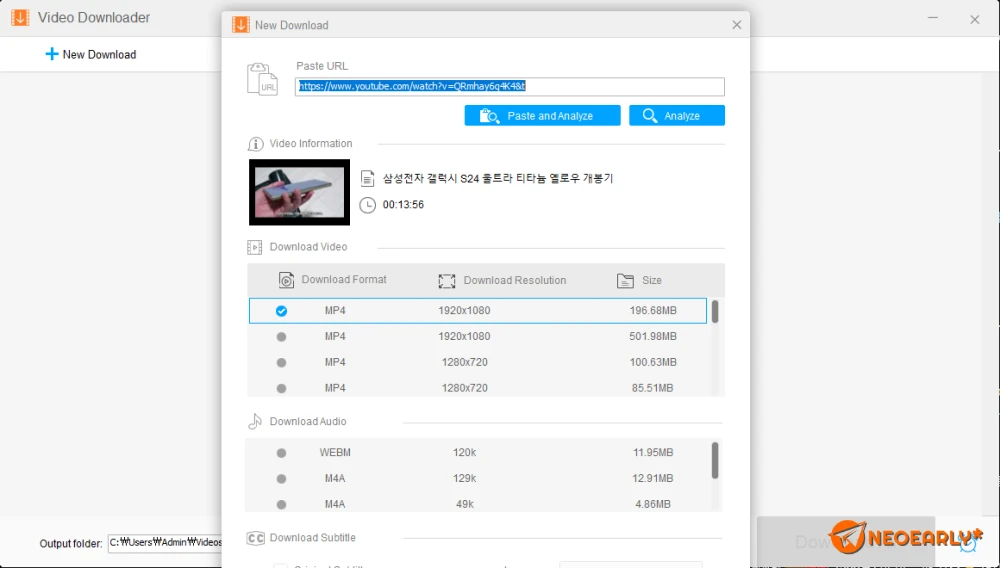Select WEBM 120k audio radio option
Screen dimensions: 1000x568
click(281, 453)
